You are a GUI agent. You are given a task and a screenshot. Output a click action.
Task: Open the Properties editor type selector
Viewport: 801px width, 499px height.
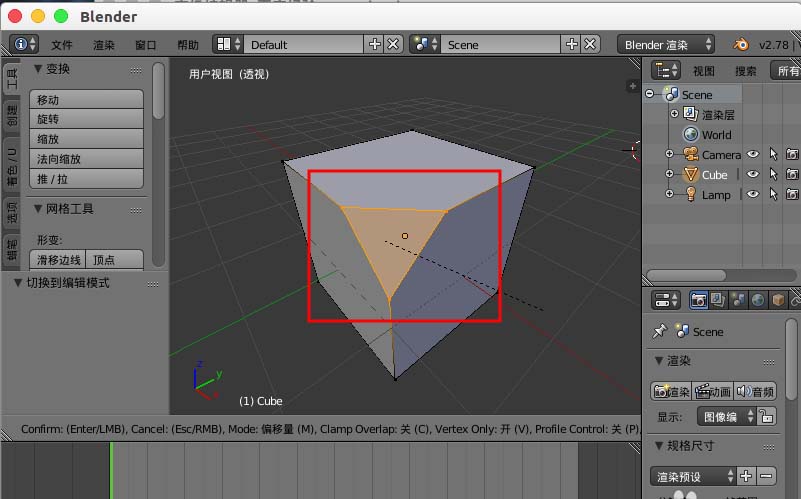[x=666, y=300]
